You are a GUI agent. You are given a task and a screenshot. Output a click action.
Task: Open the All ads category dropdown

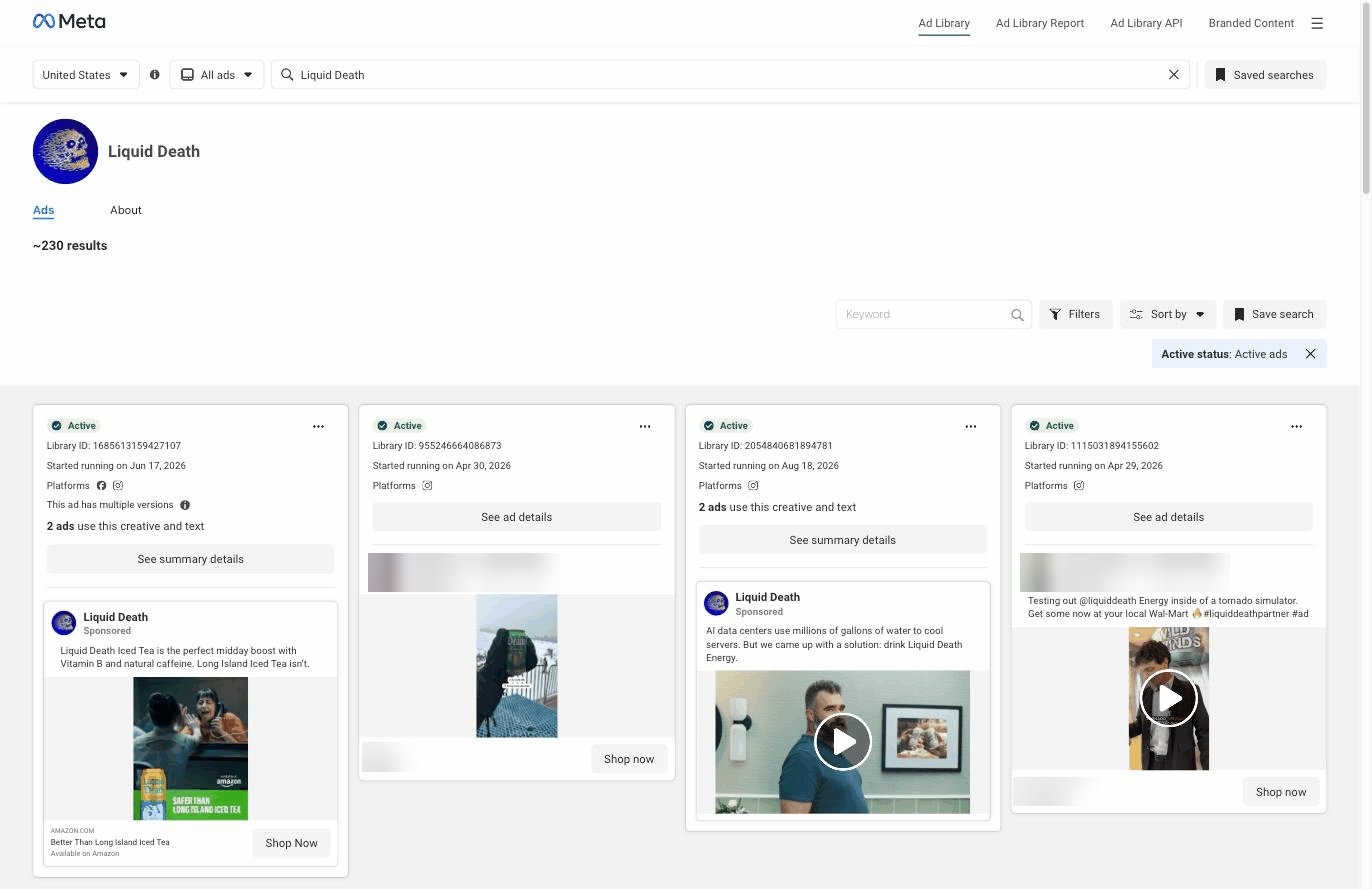(x=217, y=74)
